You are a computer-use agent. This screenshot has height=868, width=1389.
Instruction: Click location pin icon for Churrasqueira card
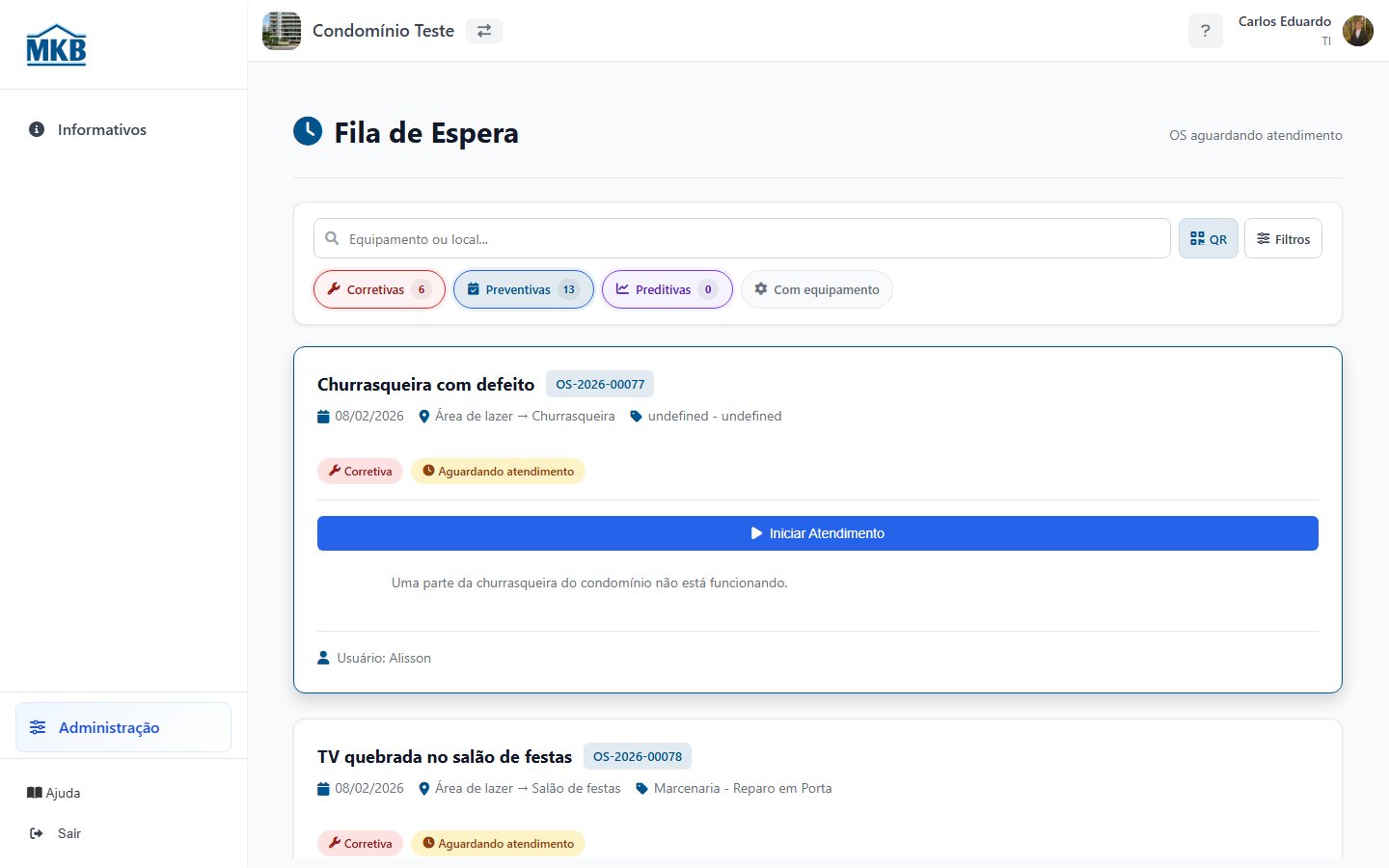[423, 417]
